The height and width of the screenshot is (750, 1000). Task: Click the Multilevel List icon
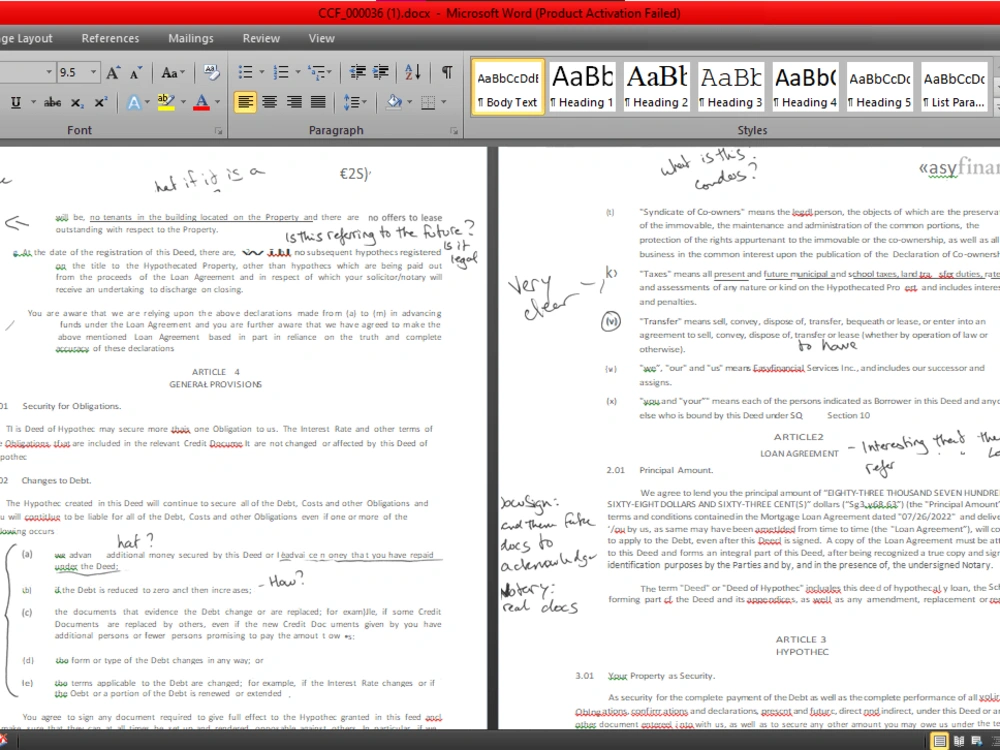317,72
